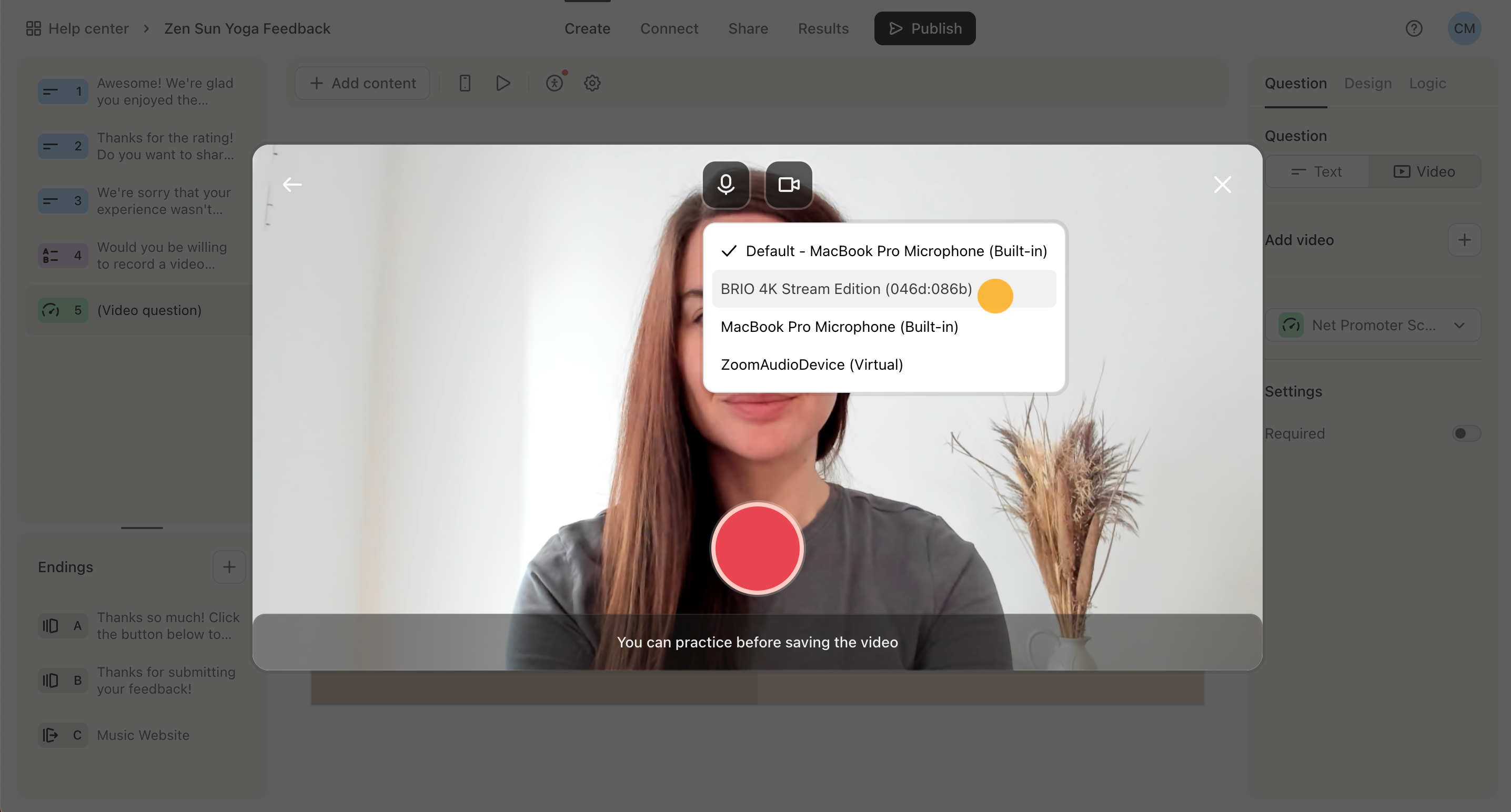Select question 4 Would you be willing
Viewport: 1511px width, 812px height.
click(142, 256)
